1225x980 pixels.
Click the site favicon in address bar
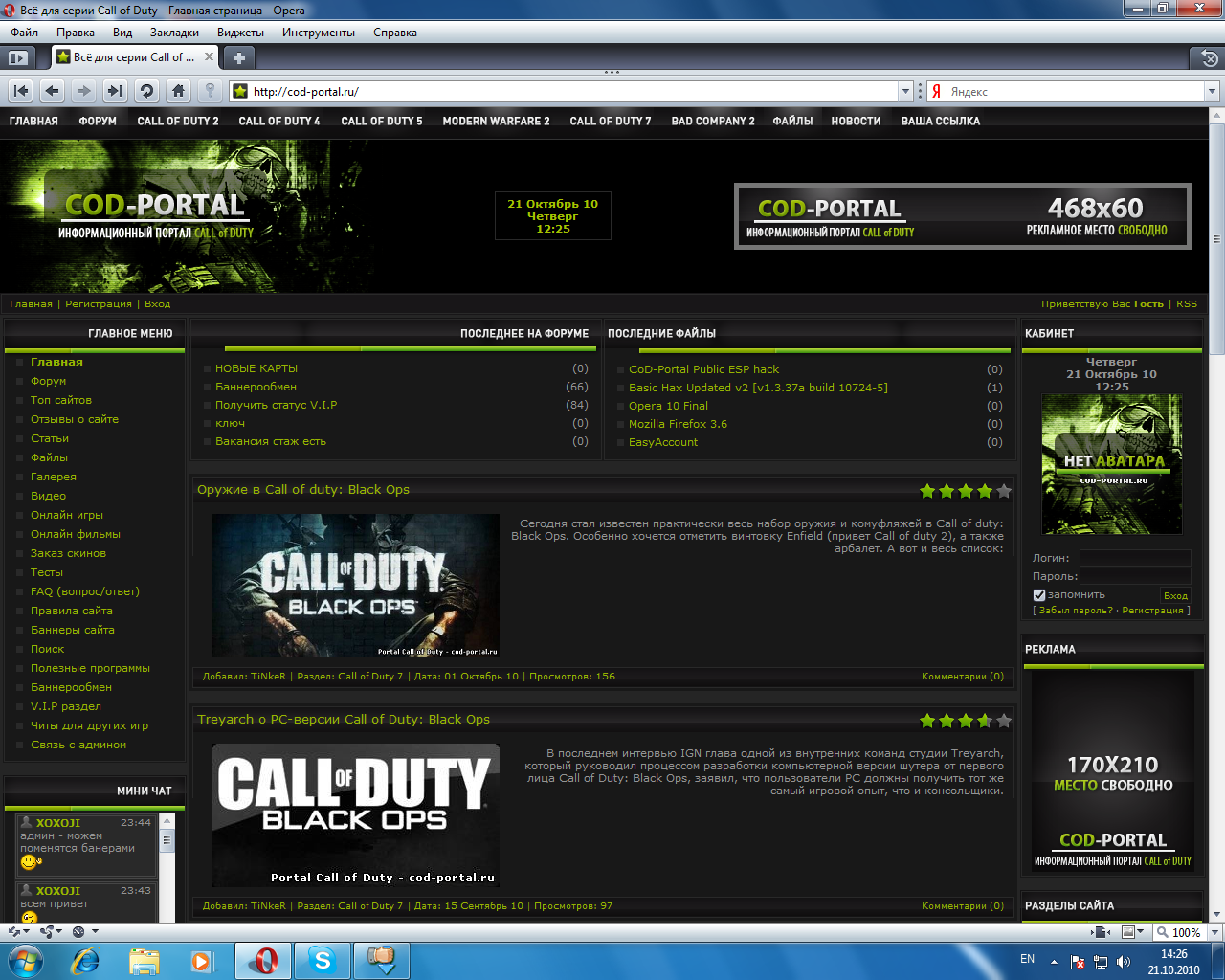[x=241, y=91]
